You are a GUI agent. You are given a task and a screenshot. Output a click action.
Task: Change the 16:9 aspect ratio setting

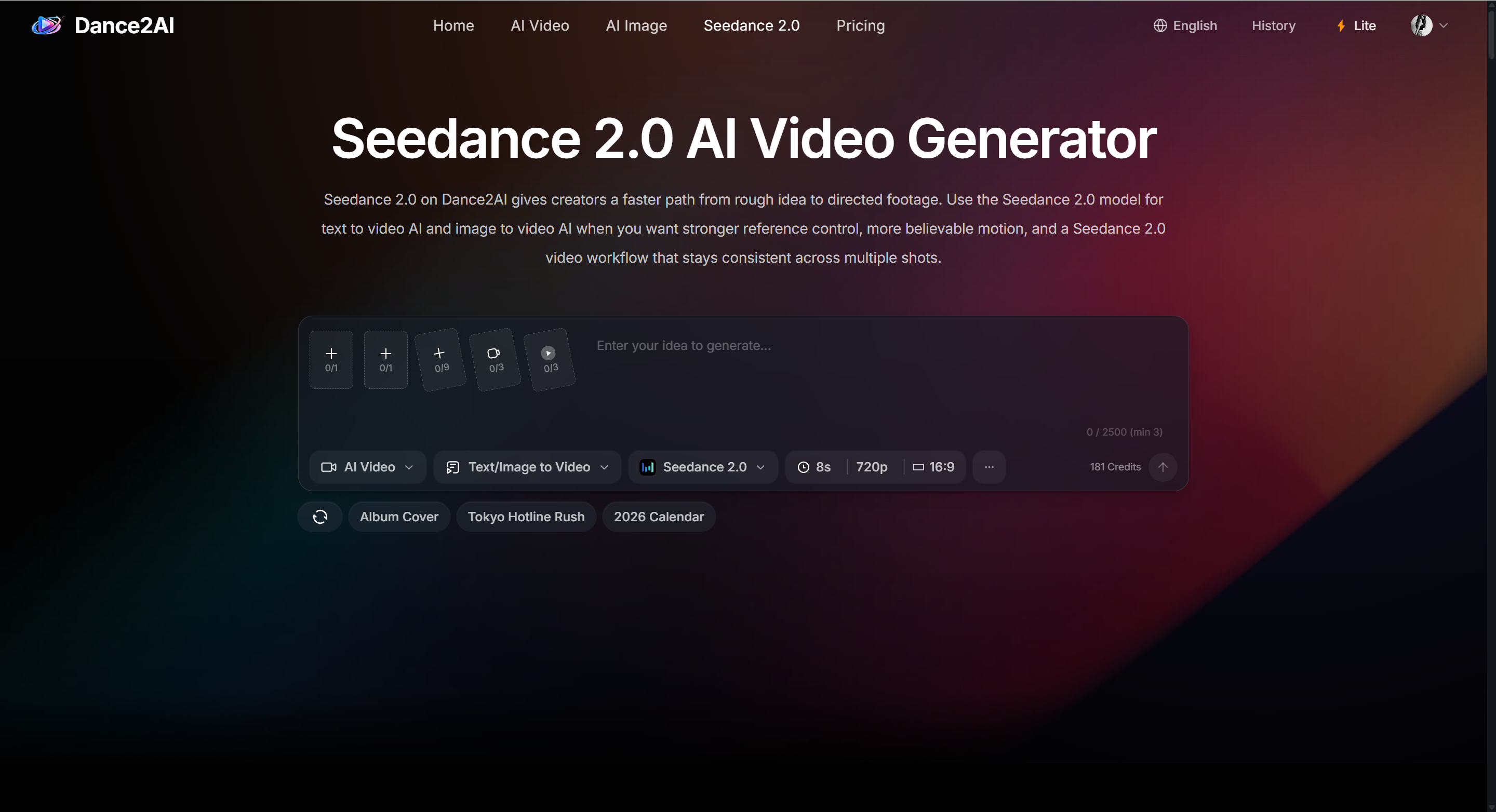tap(941, 467)
